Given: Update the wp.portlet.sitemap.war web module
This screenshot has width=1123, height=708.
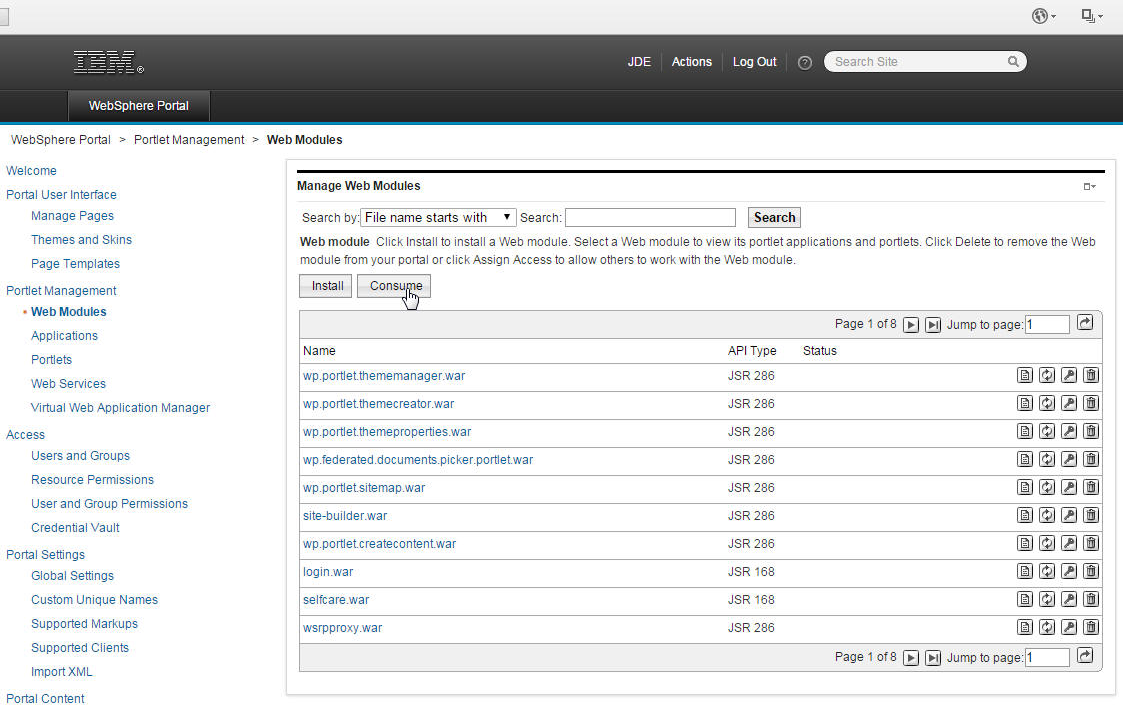Looking at the screenshot, I should point(1047,487).
